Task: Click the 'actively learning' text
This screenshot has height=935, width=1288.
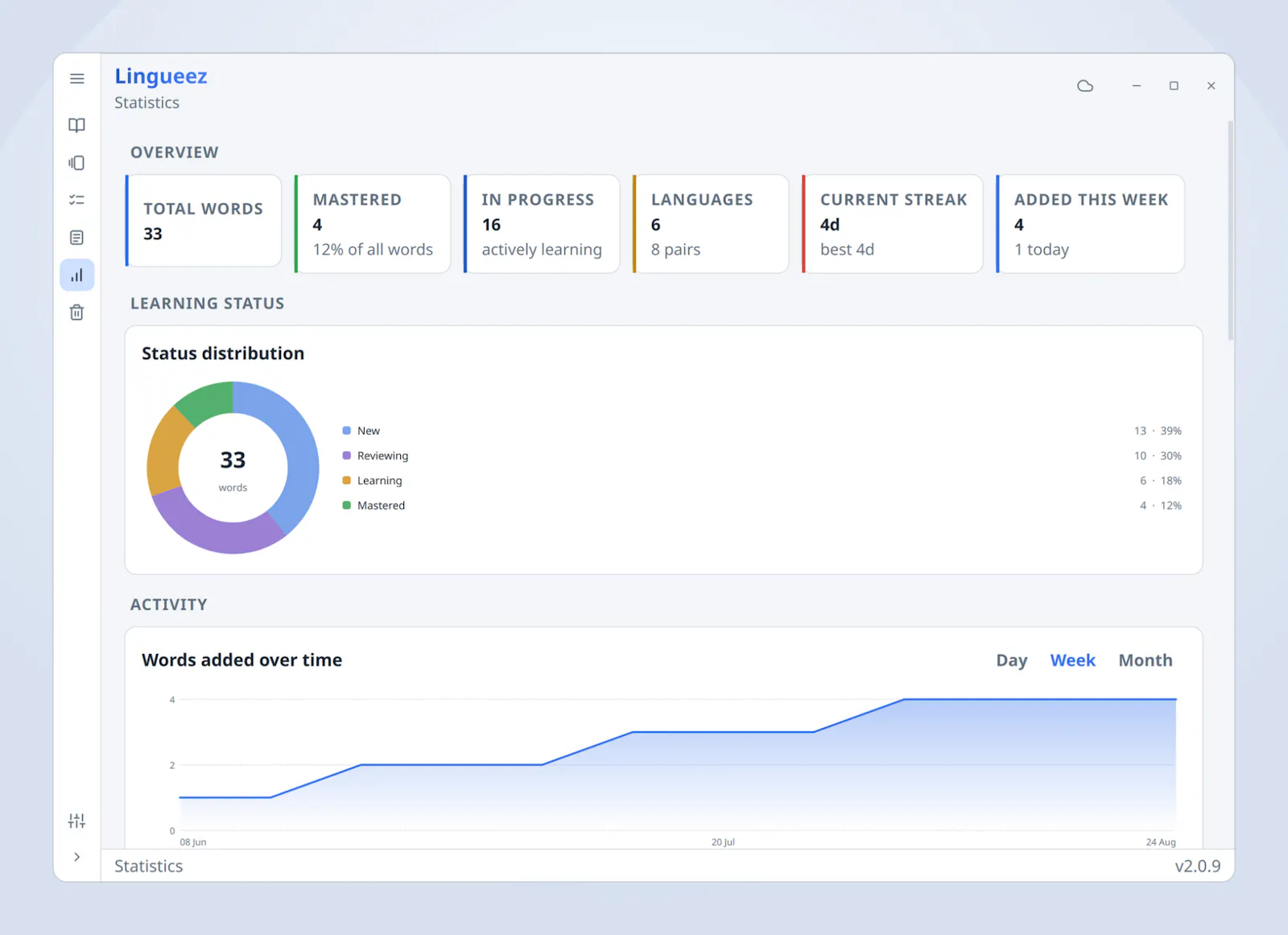Action: point(542,250)
